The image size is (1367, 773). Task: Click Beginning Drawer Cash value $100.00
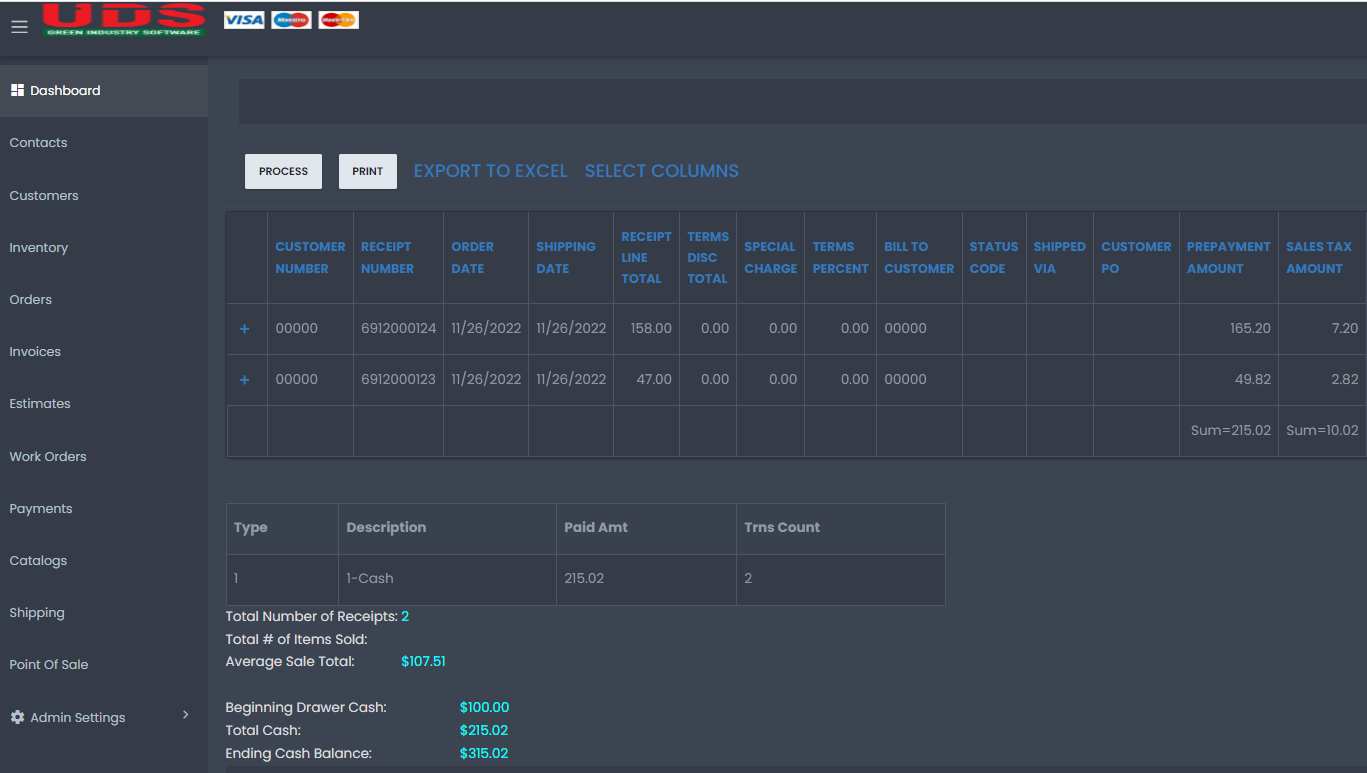pyautogui.click(x=484, y=707)
